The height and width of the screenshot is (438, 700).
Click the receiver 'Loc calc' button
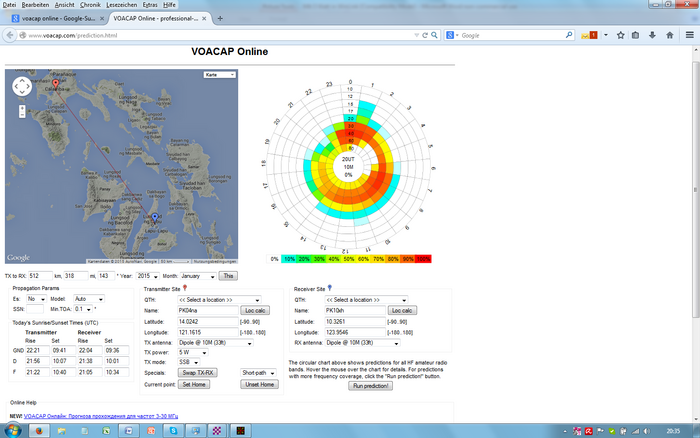(x=402, y=310)
